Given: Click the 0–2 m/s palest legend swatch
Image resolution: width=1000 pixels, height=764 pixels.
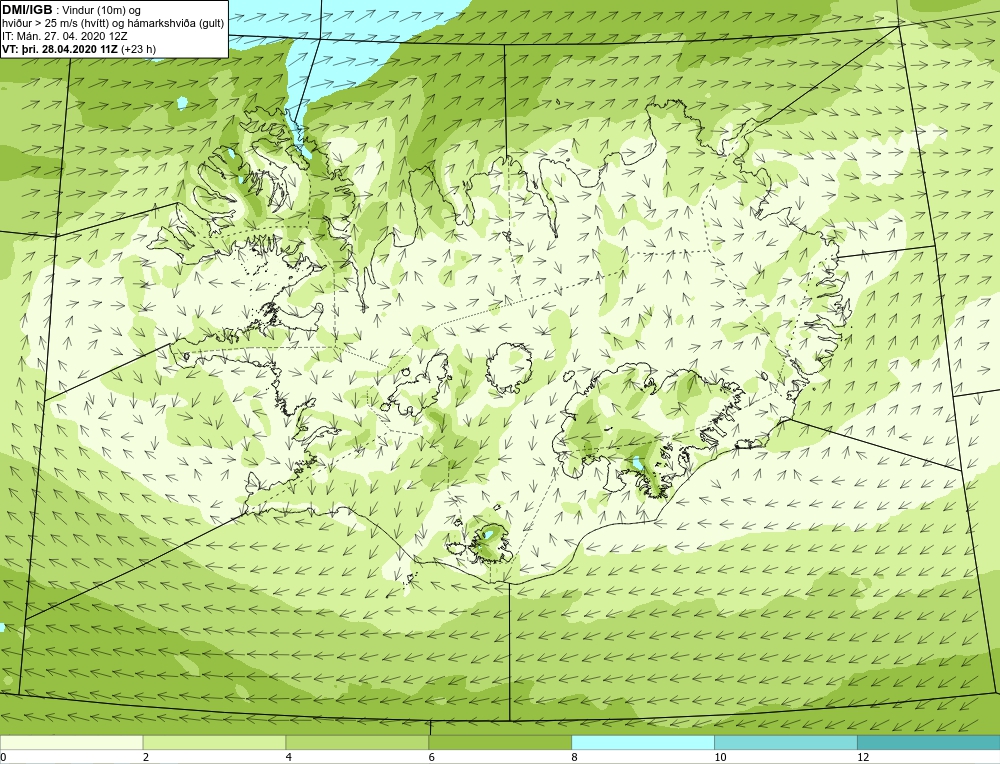Looking at the screenshot, I should tap(71, 742).
